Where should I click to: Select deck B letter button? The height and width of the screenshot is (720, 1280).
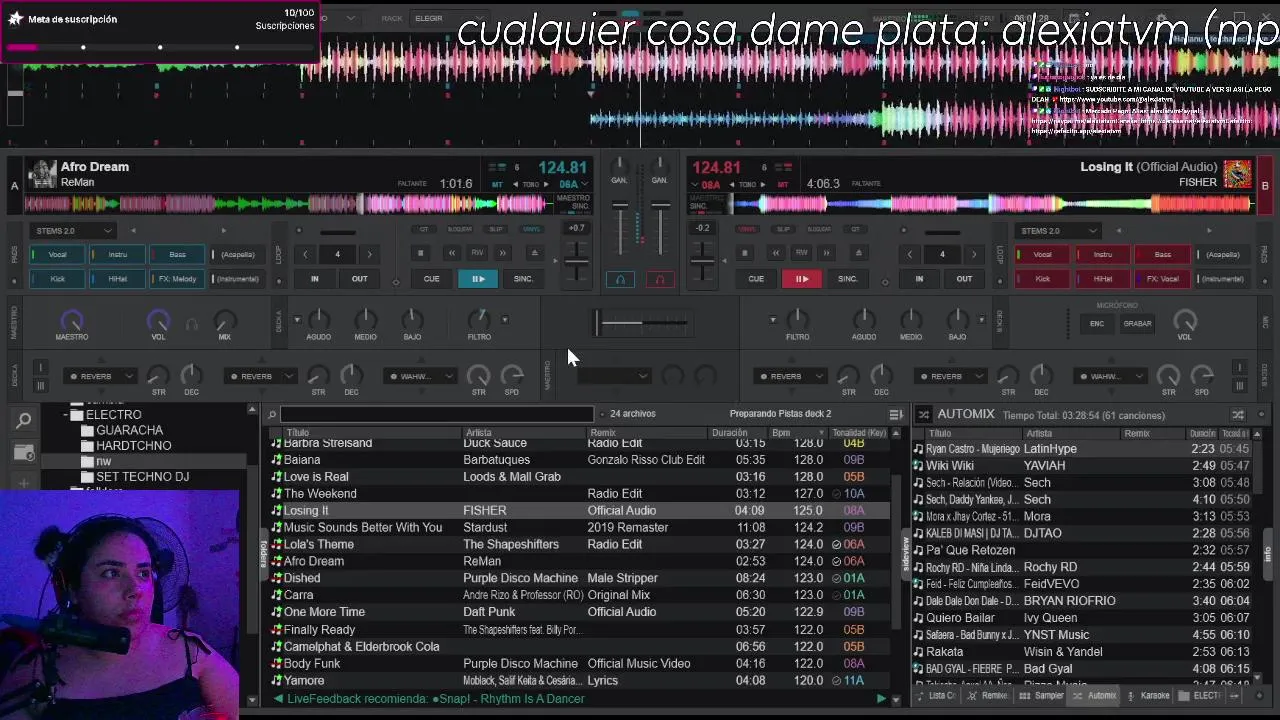(x=1265, y=186)
